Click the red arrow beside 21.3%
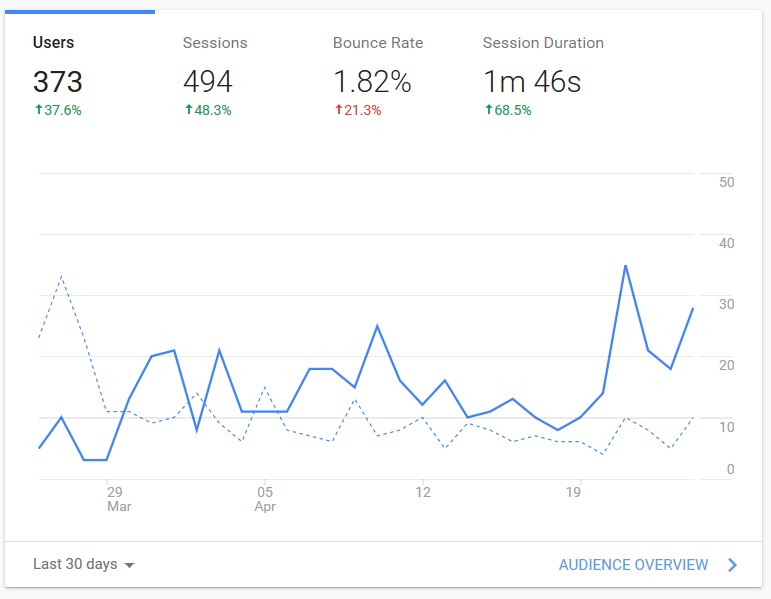The image size is (771, 599). (x=338, y=110)
